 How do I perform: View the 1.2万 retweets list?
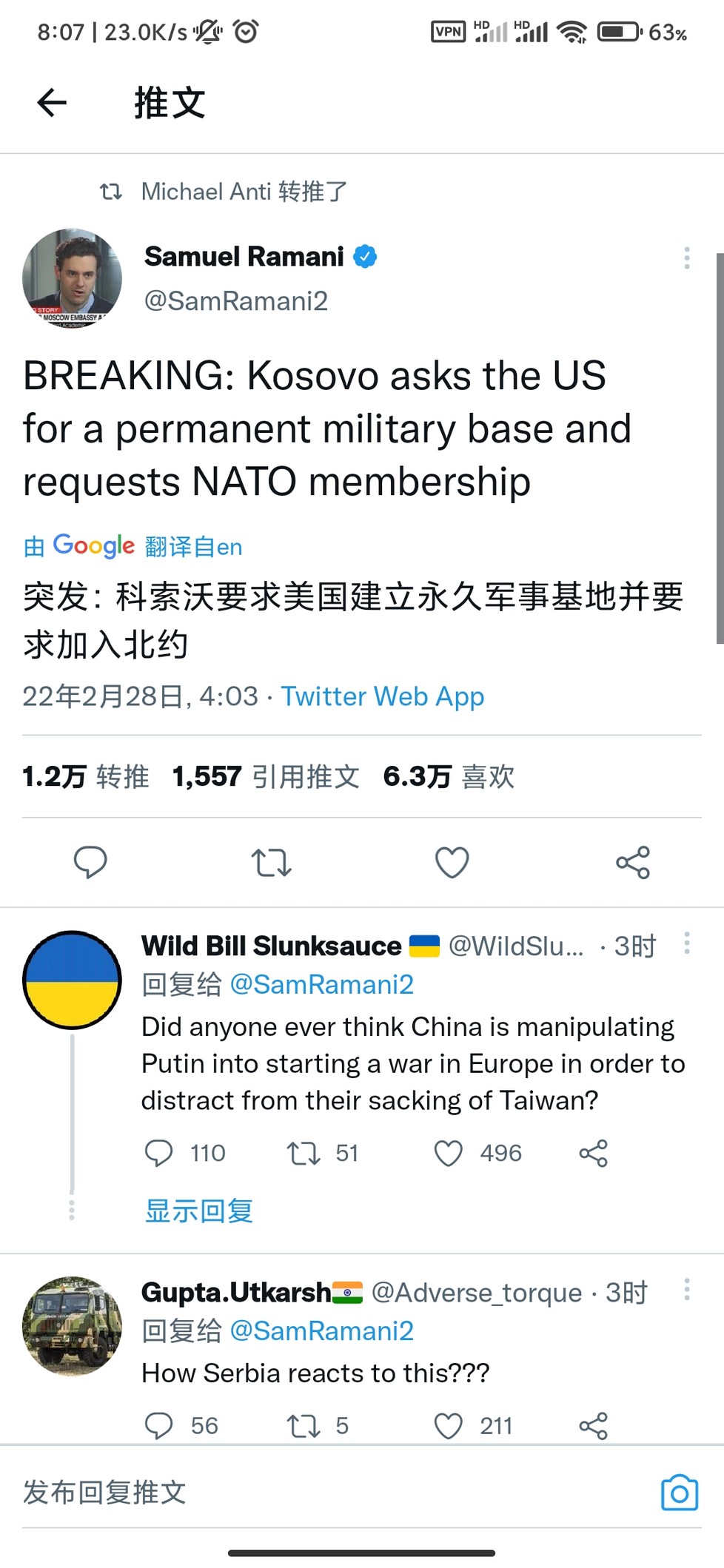coord(86,776)
